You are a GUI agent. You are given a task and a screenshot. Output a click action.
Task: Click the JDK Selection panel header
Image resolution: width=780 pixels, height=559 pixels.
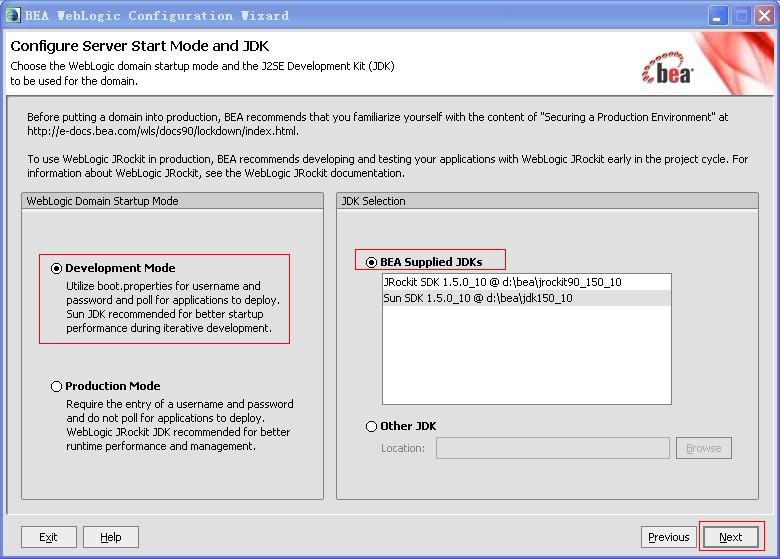click(x=547, y=201)
